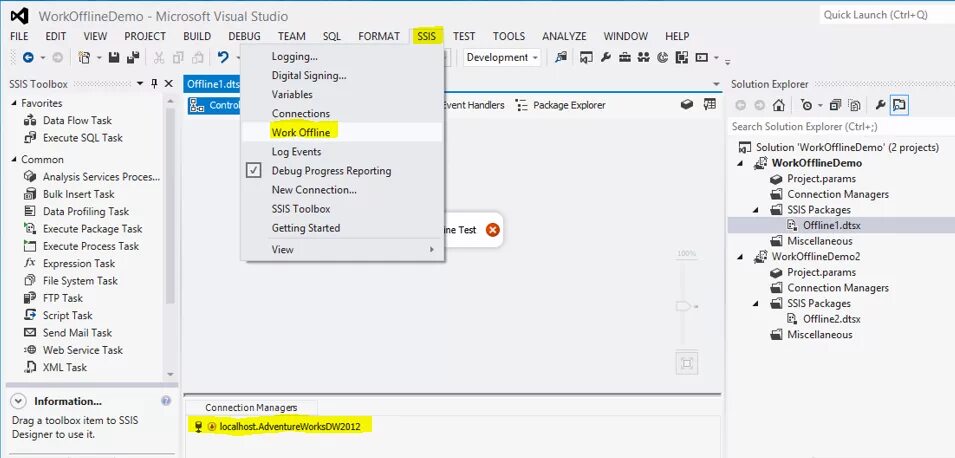This screenshot has height=458, width=955.
Task: Click the box-shaped icon at the designer's top right
Action: [687, 105]
